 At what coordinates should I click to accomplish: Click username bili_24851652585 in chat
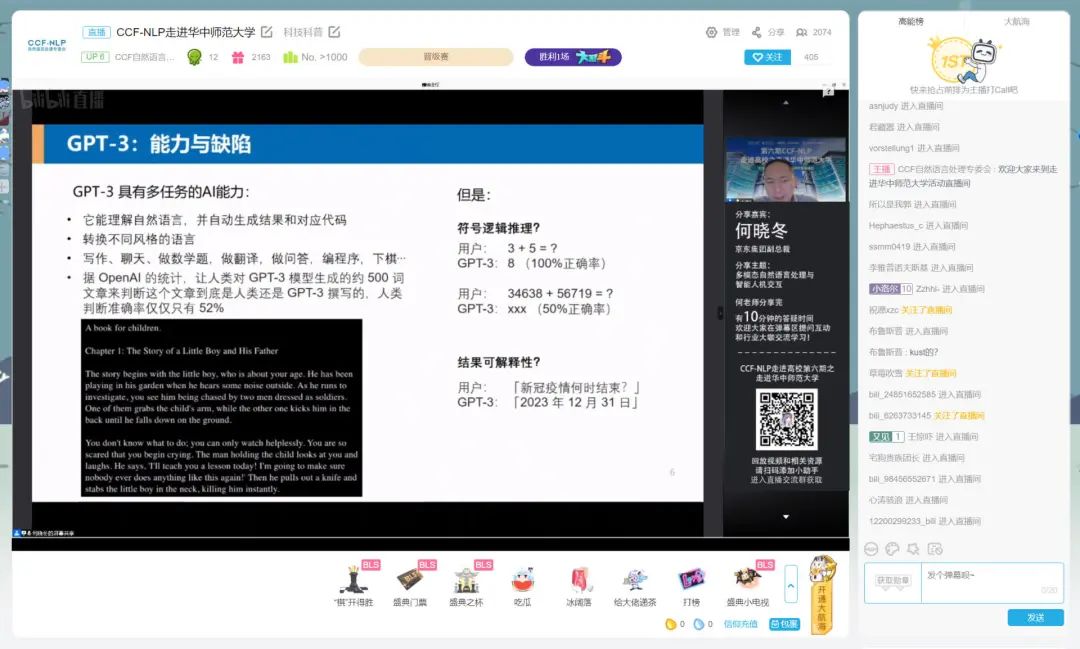click(x=902, y=395)
